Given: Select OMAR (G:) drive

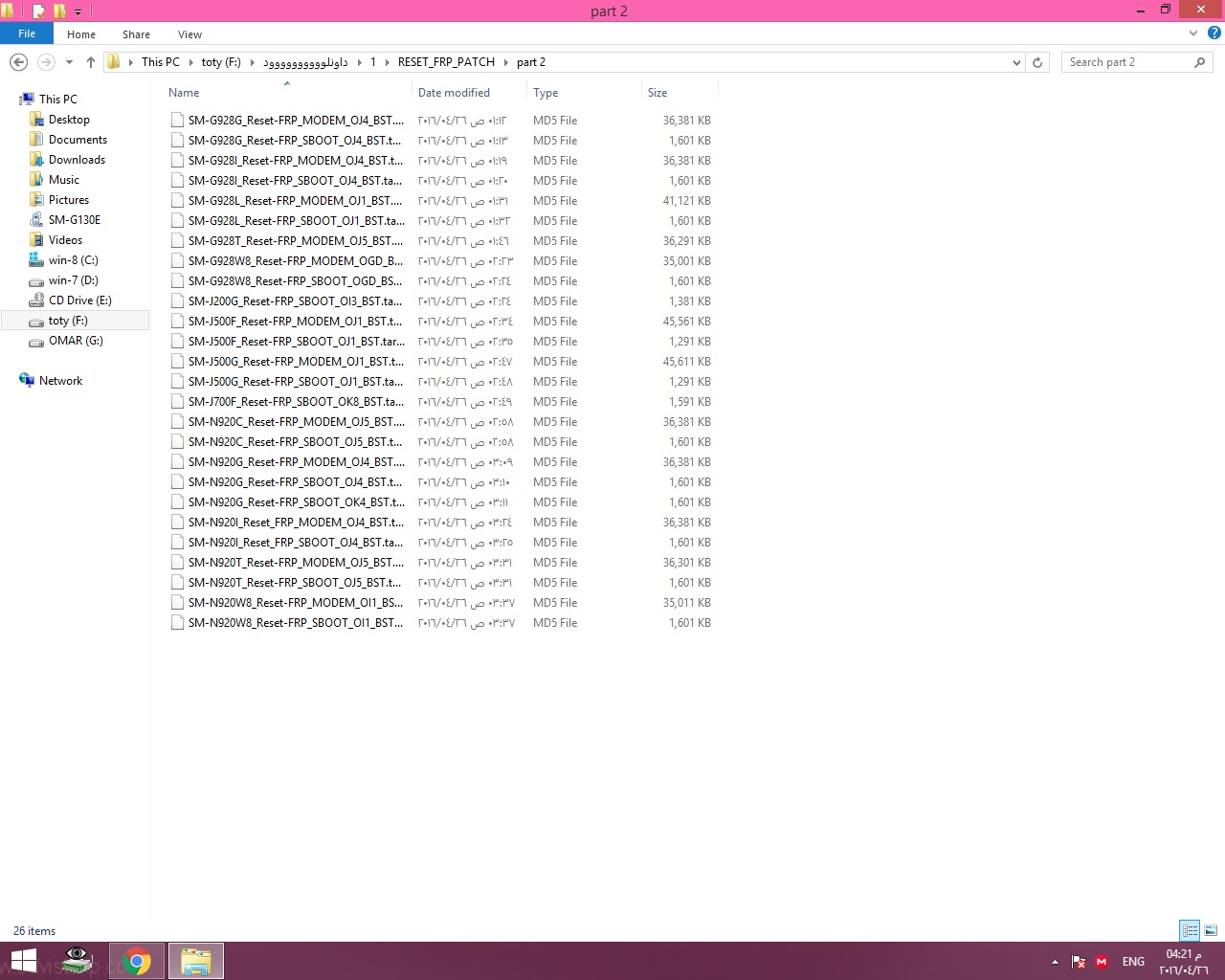Looking at the screenshot, I should pyautogui.click(x=76, y=341).
